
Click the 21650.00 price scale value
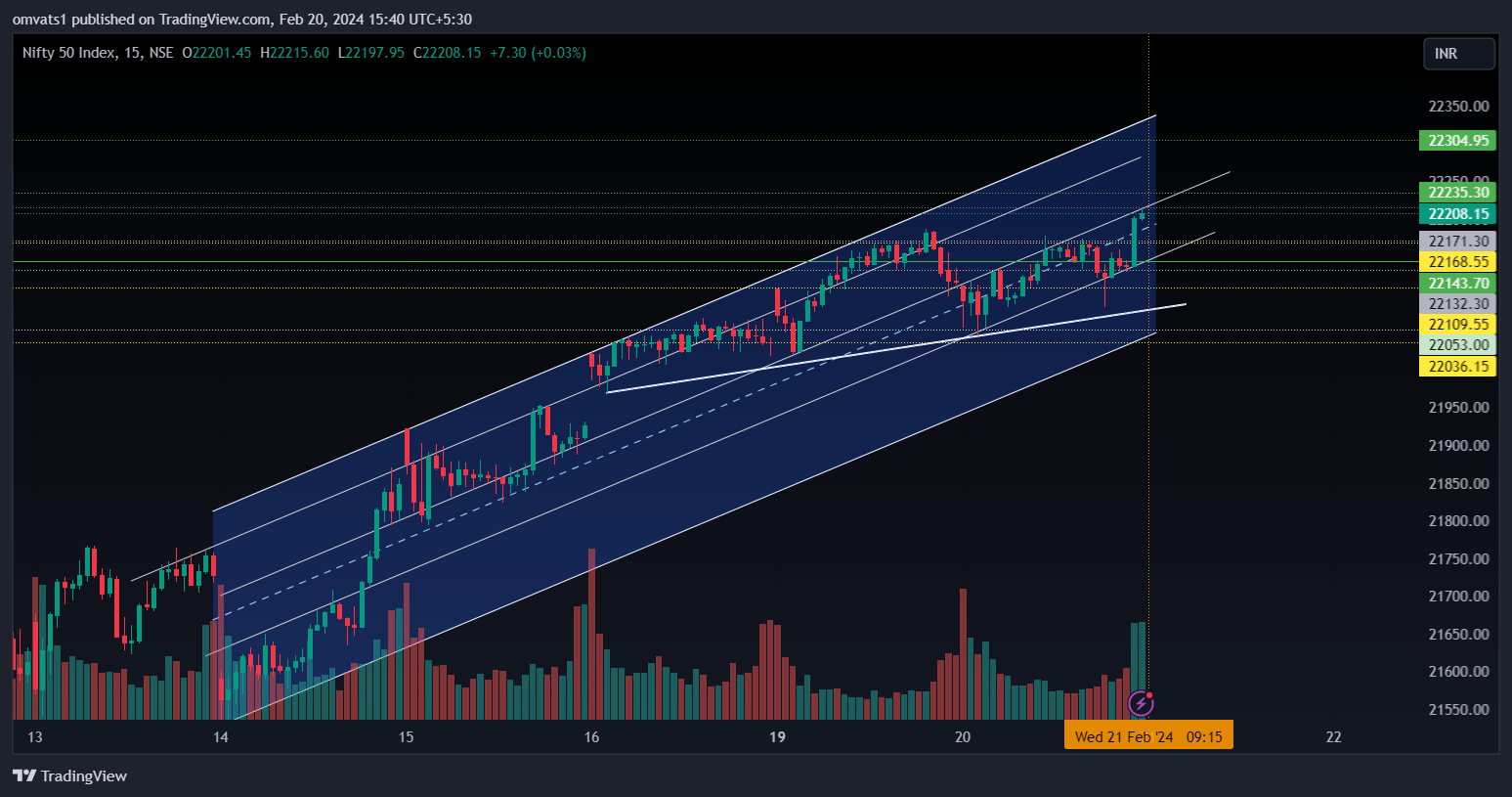point(1458,635)
